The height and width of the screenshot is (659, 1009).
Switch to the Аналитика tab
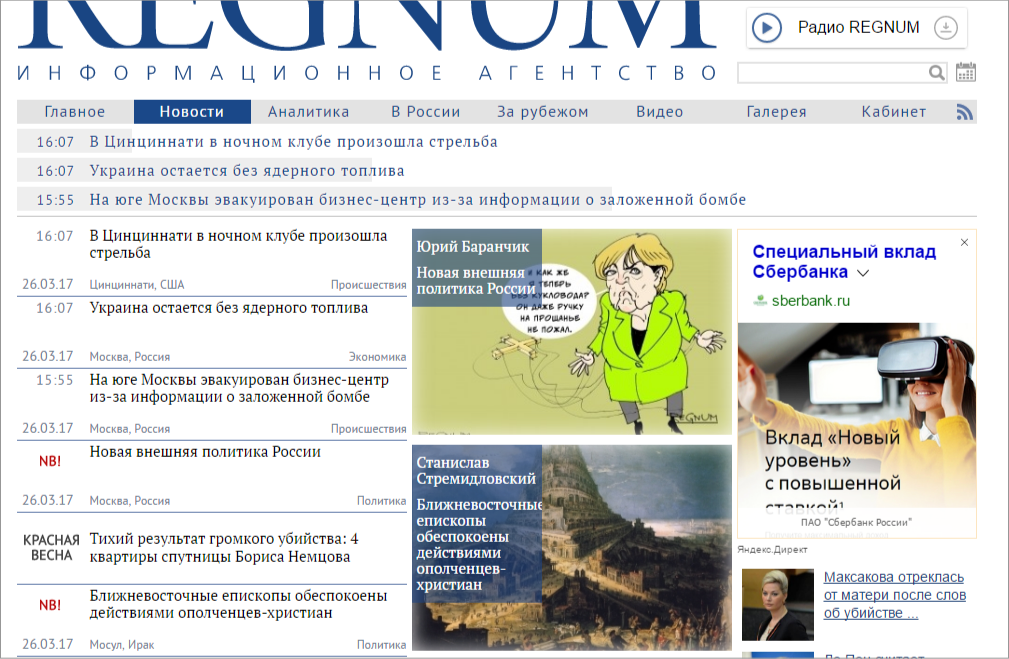(308, 112)
